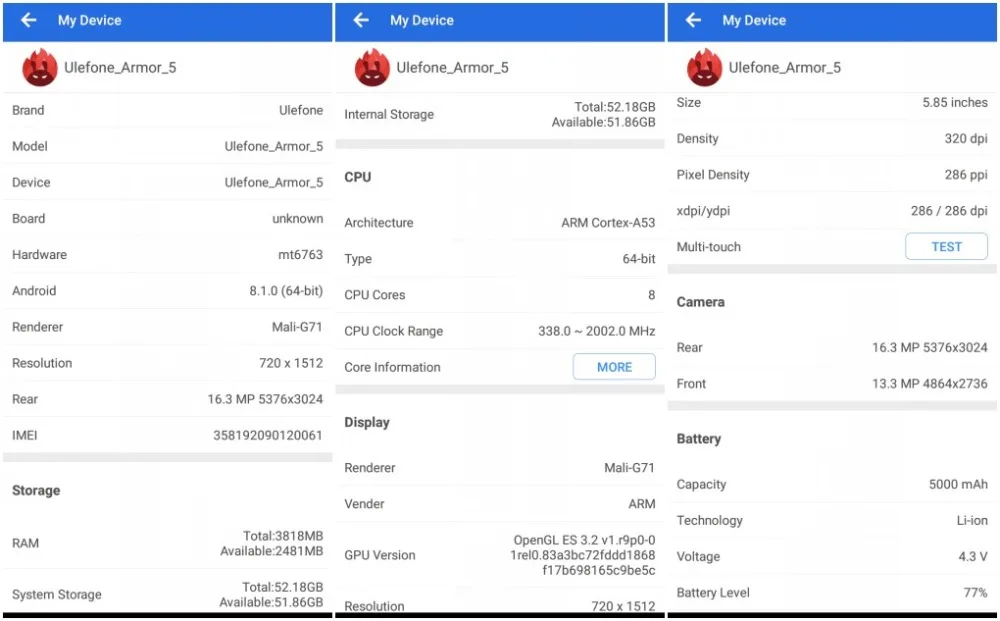The height and width of the screenshot is (621, 1000).
Task: Select Architecture value 'ARM Cortex-A53'
Action: point(608,223)
